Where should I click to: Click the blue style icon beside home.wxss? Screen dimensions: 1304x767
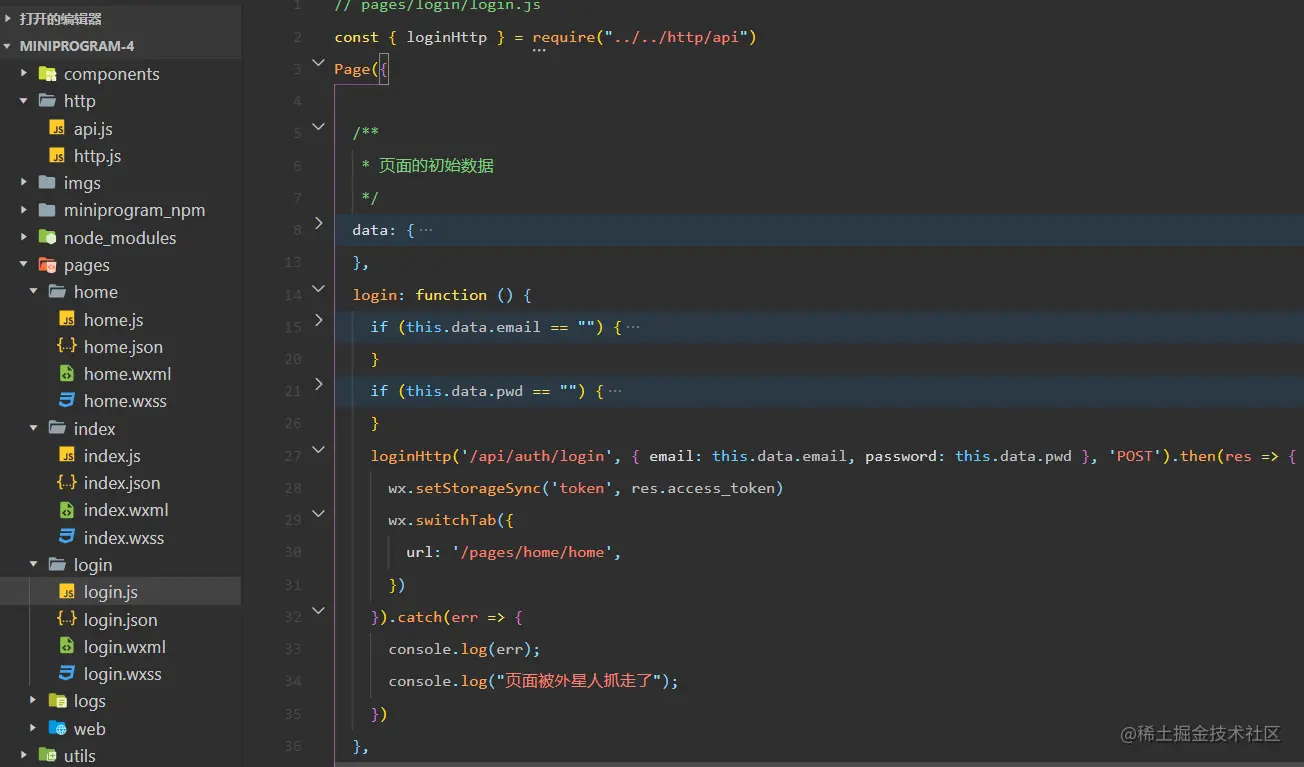(67, 400)
